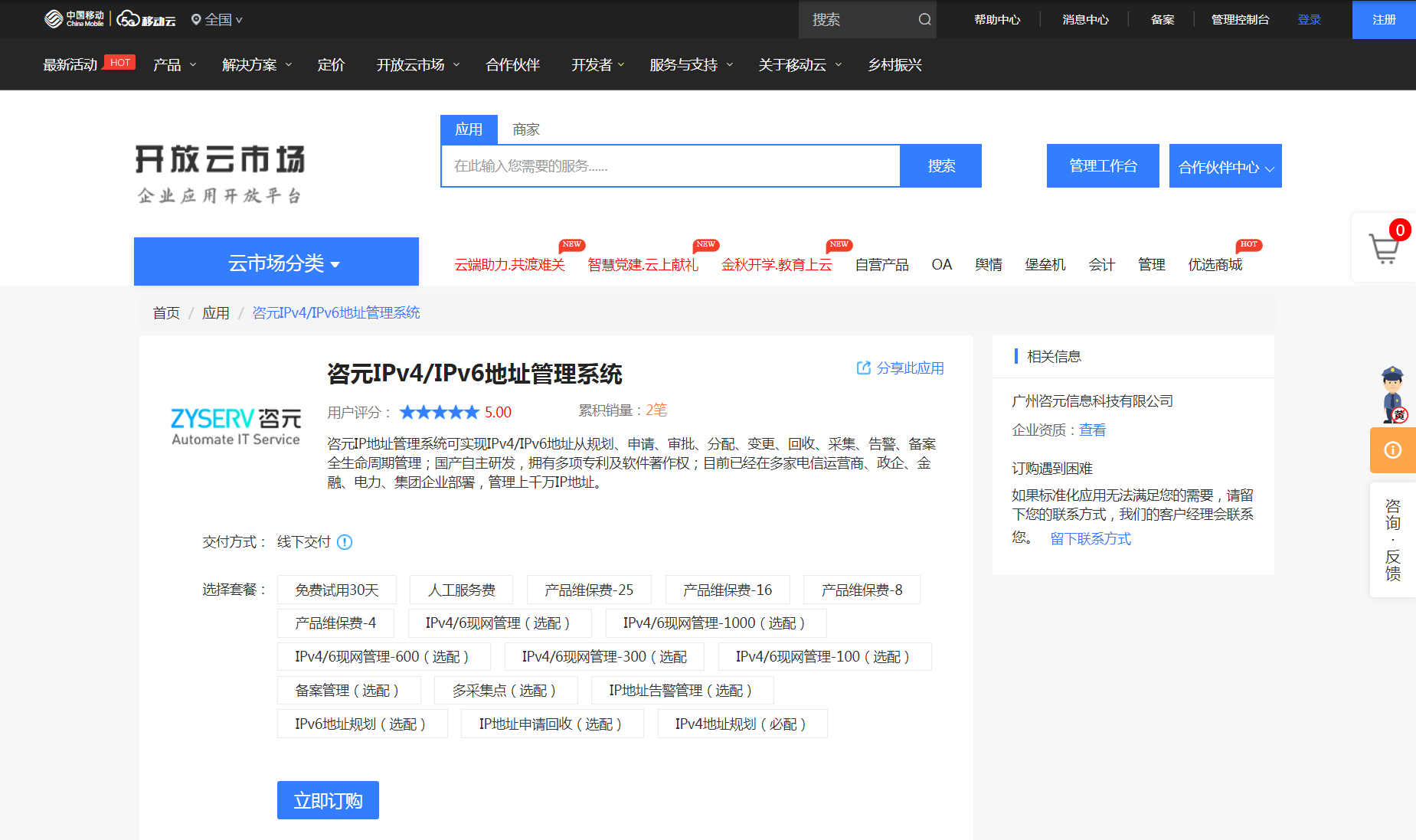
Task: Select the 产品维保费-4 package
Action: click(x=335, y=623)
